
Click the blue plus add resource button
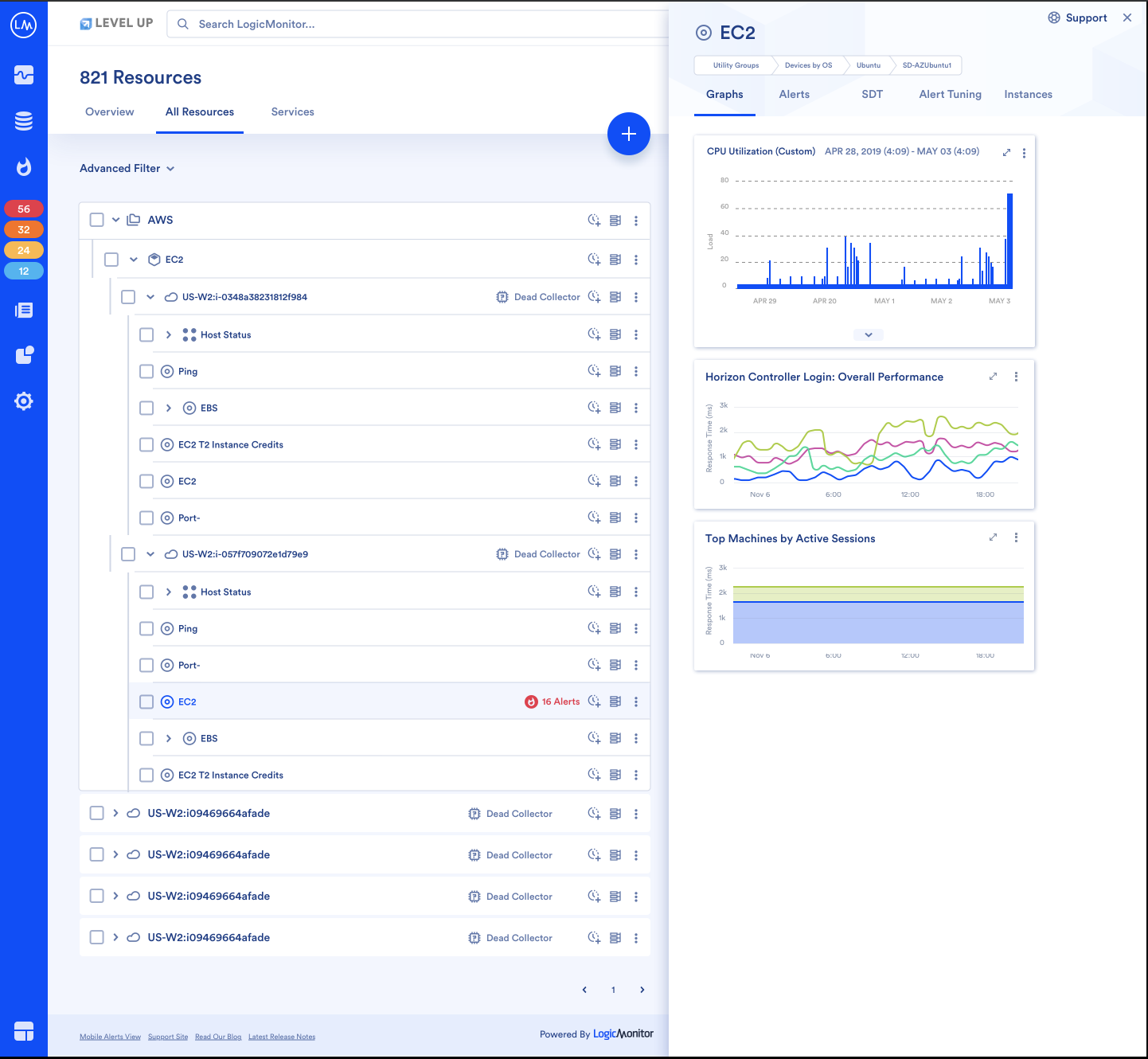[x=629, y=134]
